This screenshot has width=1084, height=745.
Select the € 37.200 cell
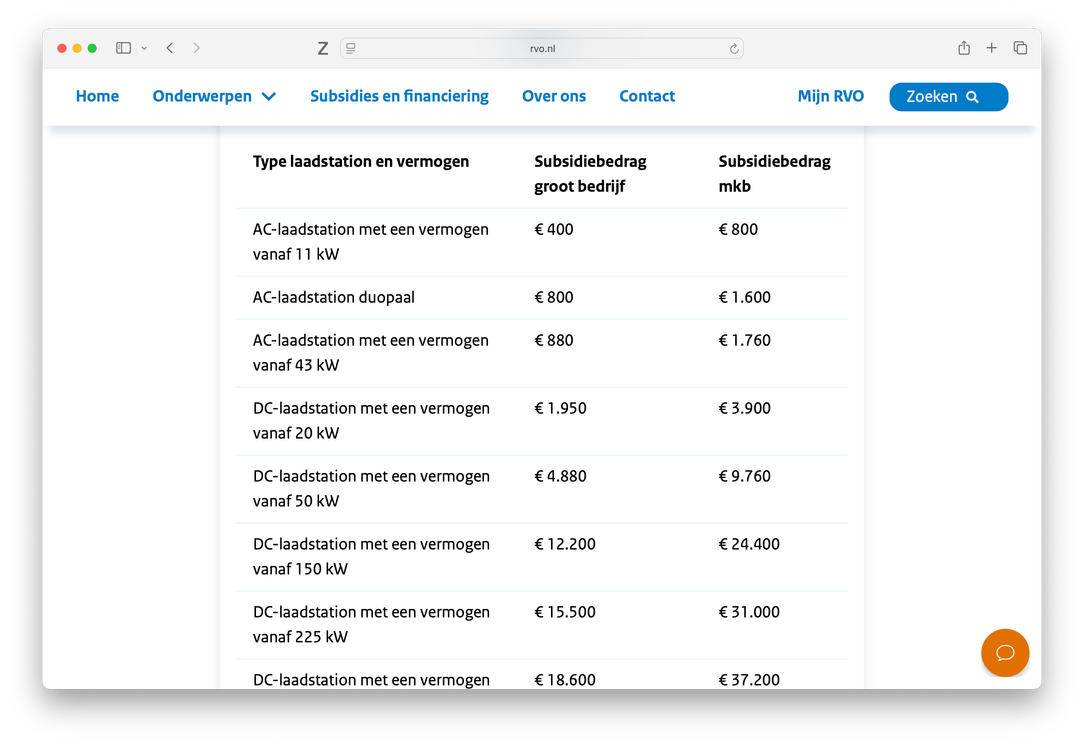tap(749, 680)
